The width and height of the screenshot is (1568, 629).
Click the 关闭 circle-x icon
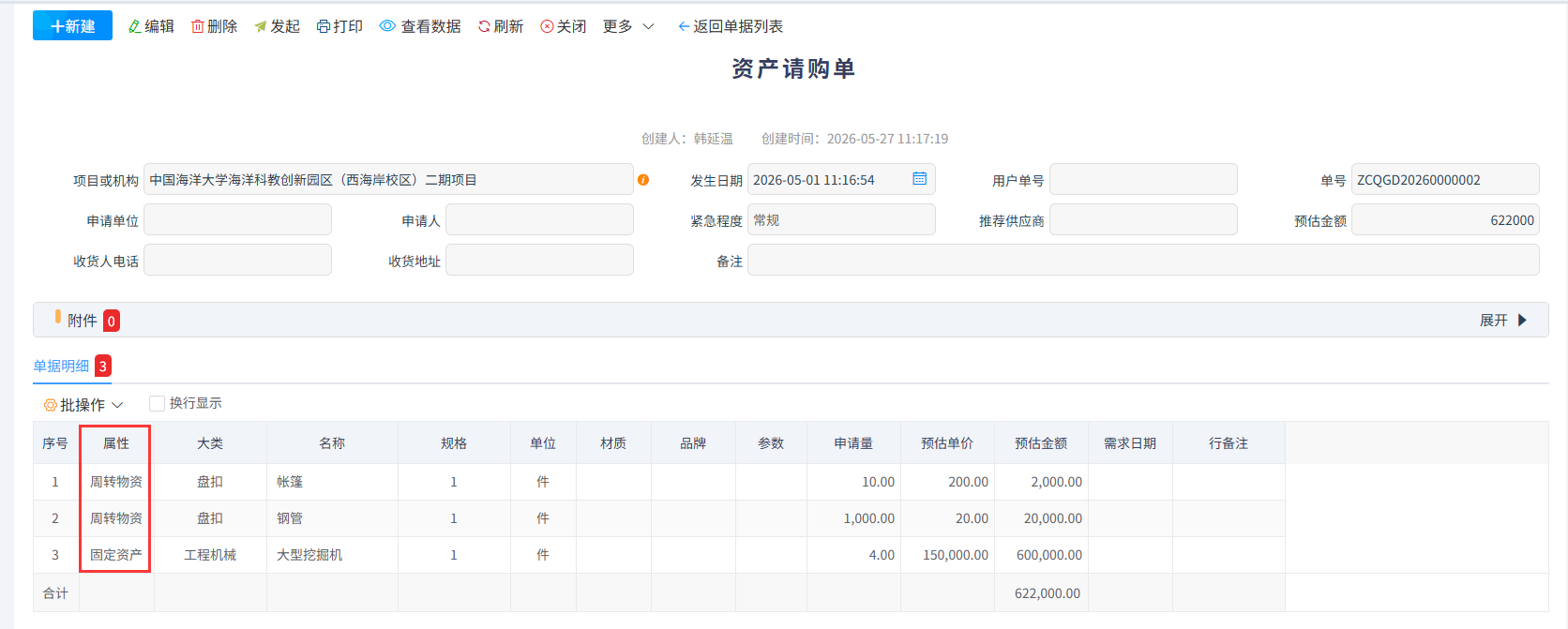(x=547, y=26)
